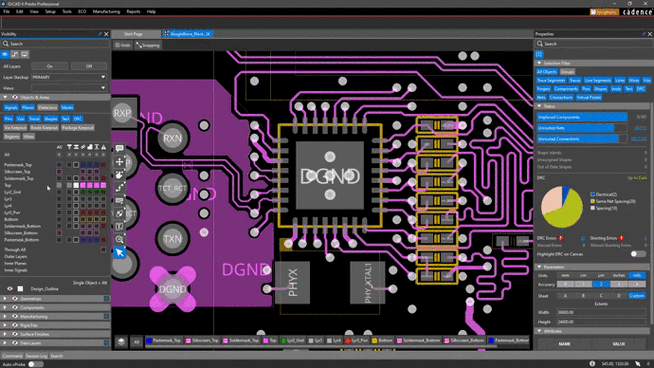Viewport: 654px width, 368px height.
Task: Click the Snapping toolbar button
Action: (x=148, y=45)
